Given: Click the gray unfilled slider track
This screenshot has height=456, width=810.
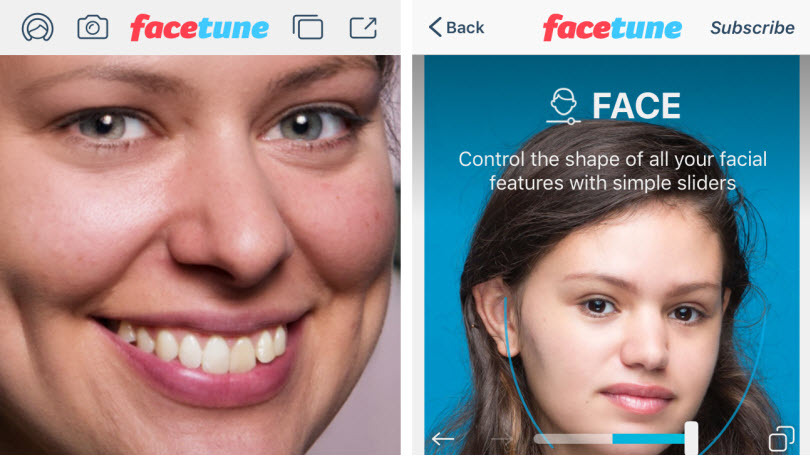Looking at the screenshot, I should click(x=573, y=439).
